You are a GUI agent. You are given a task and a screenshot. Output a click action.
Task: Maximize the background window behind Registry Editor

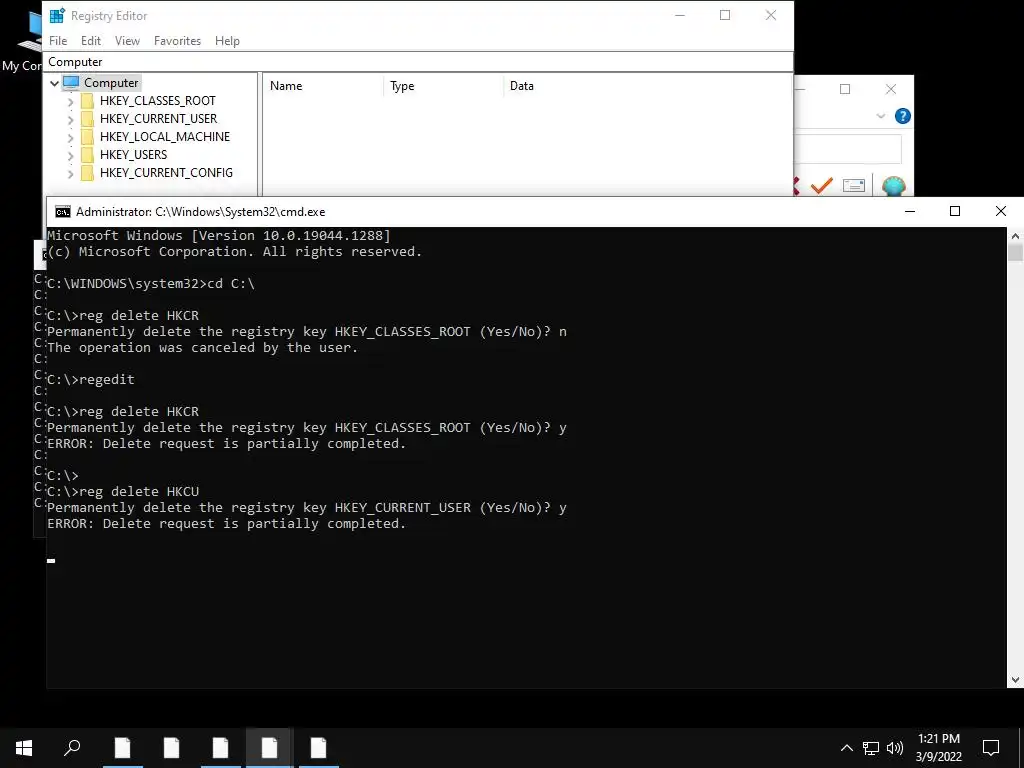(x=845, y=89)
